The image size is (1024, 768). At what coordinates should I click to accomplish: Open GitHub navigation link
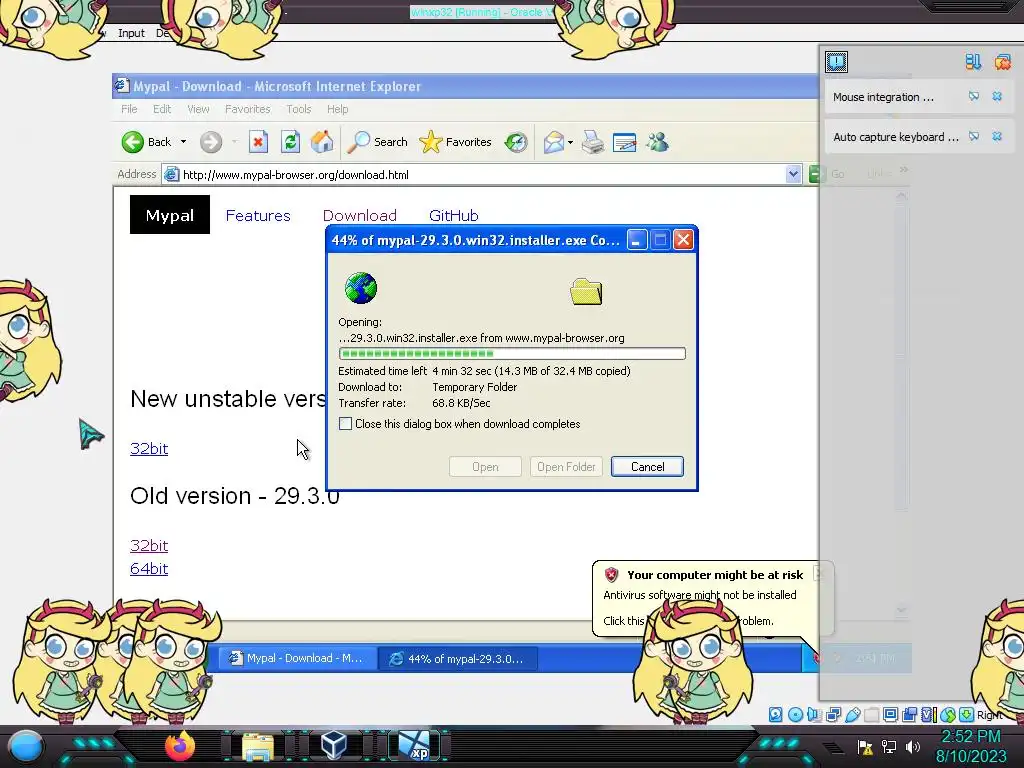coord(454,216)
